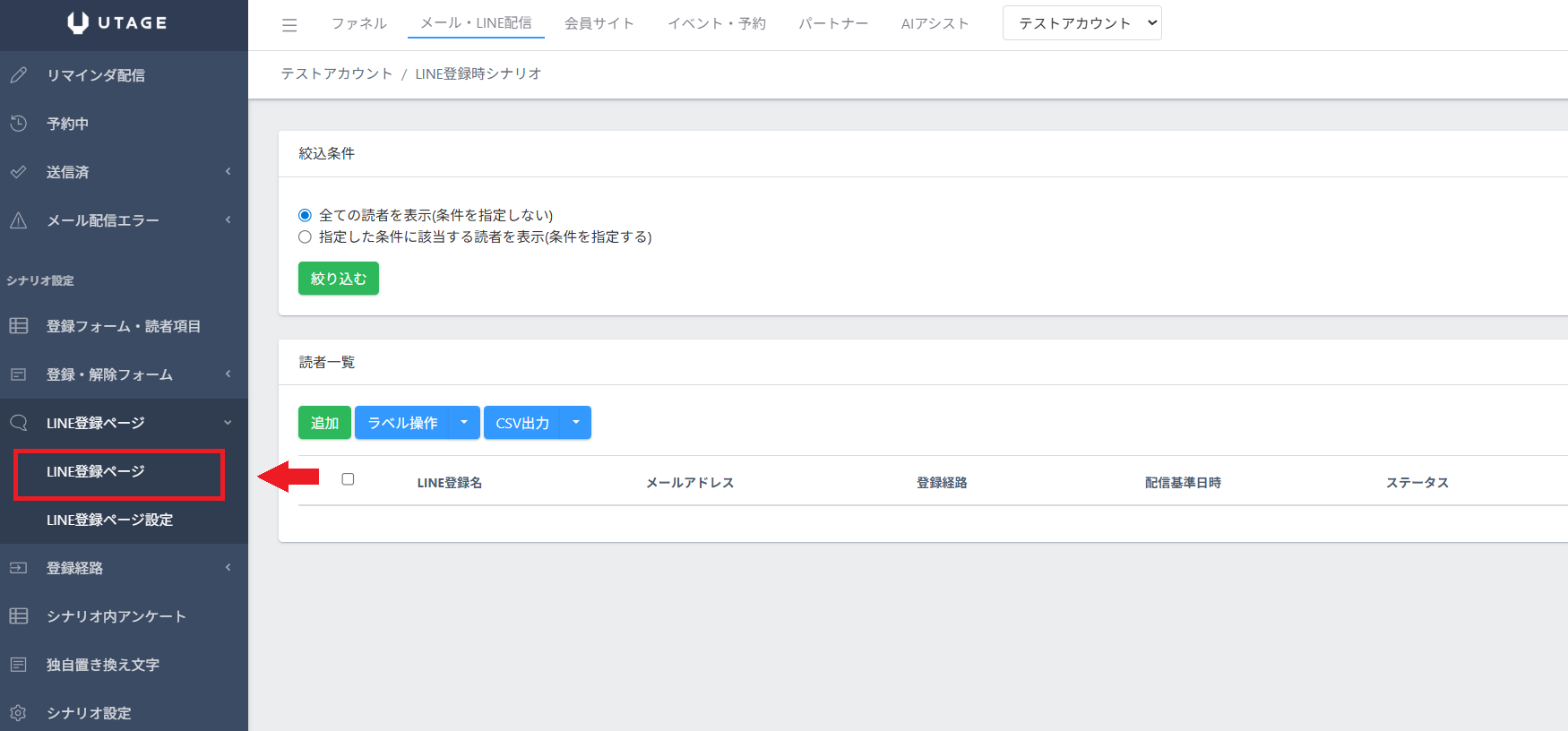Click the UTAGE logo in sidebar header

[x=117, y=23]
